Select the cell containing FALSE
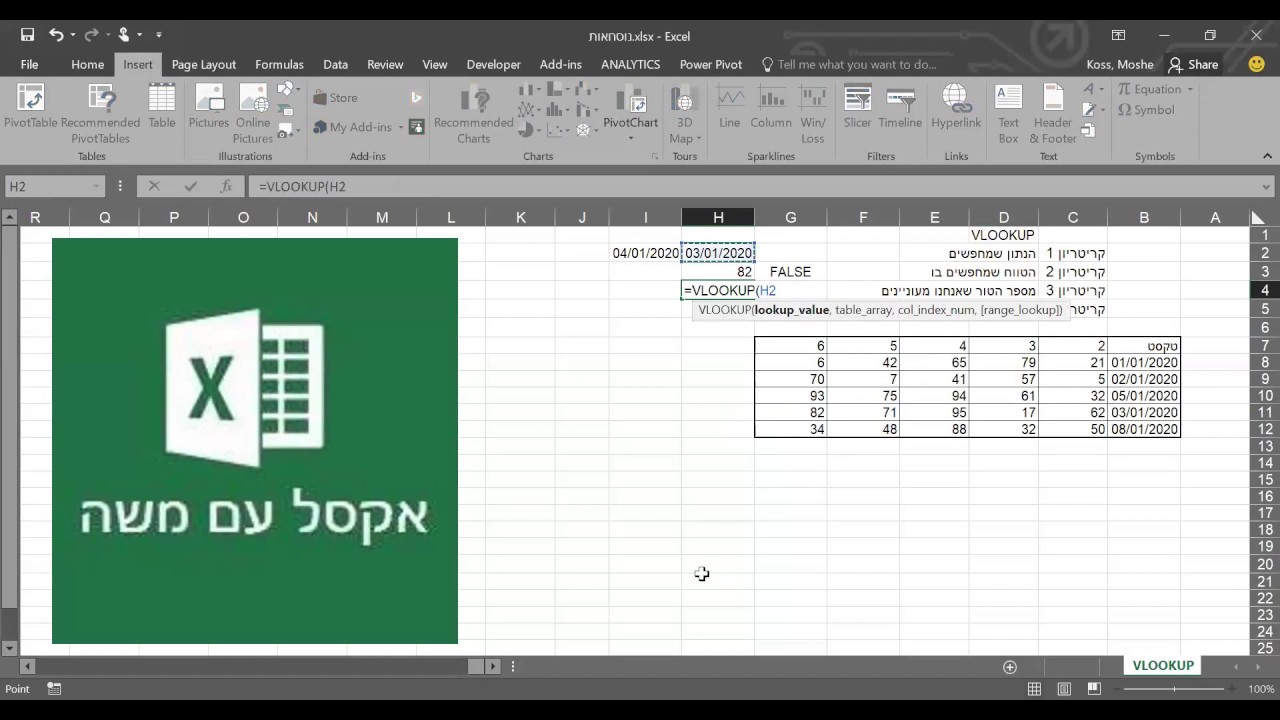The width and height of the screenshot is (1280, 720). click(x=790, y=272)
